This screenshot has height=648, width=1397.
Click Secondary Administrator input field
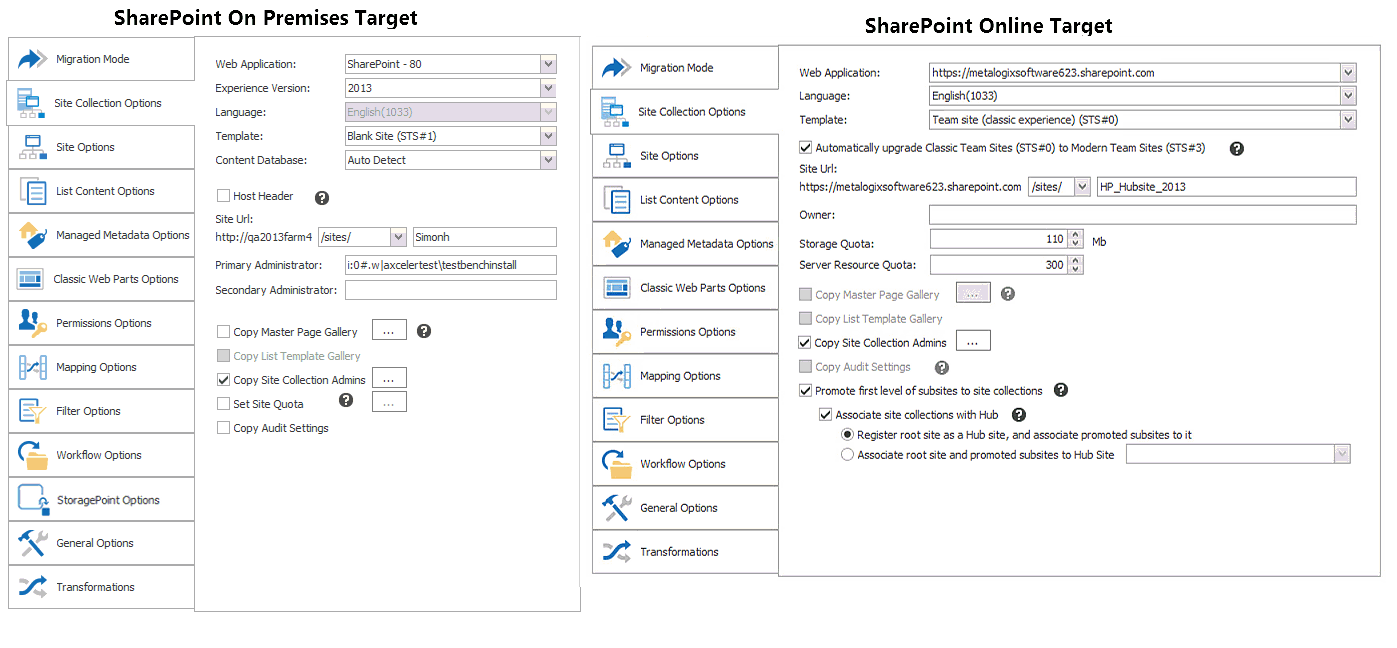pyautogui.click(x=450, y=290)
